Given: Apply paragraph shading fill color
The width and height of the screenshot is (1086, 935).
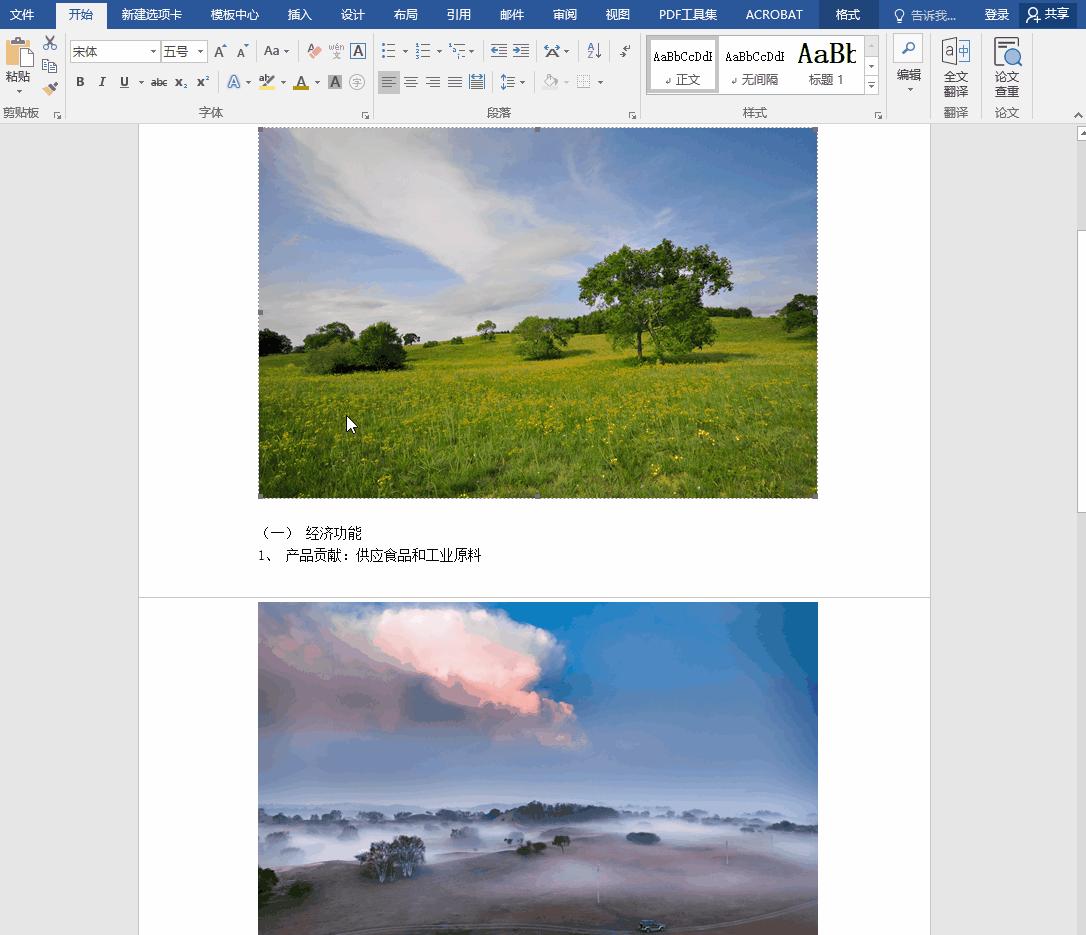Looking at the screenshot, I should click(x=551, y=82).
